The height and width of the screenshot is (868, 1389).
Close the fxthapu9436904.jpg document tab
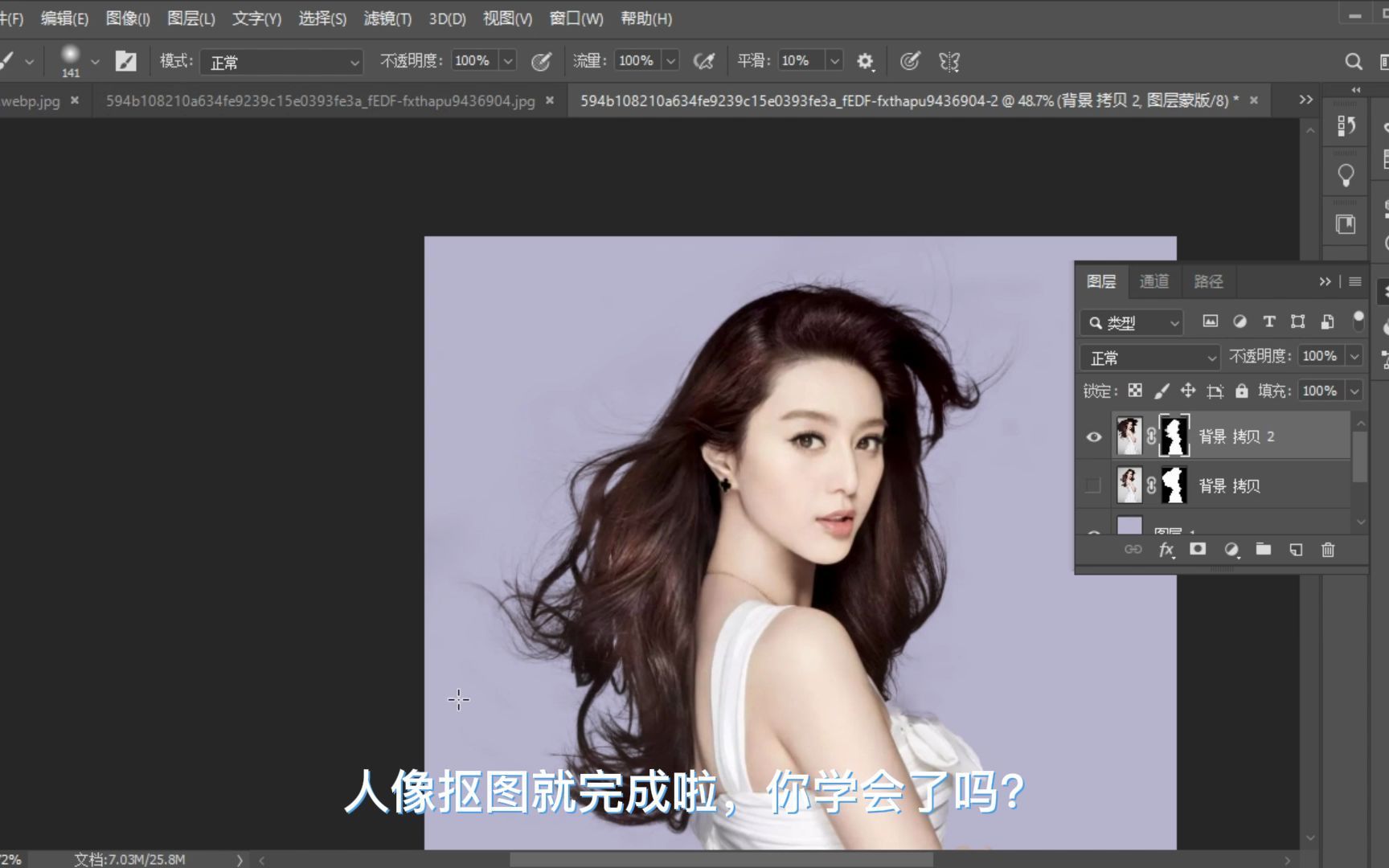click(550, 100)
